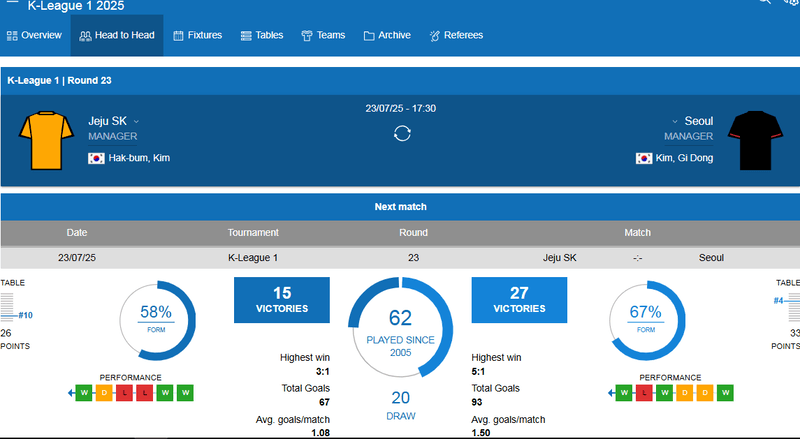Image resolution: width=800 pixels, height=439 pixels.
Task: Click Jeju SK in the next match row
Action: click(560, 258)
